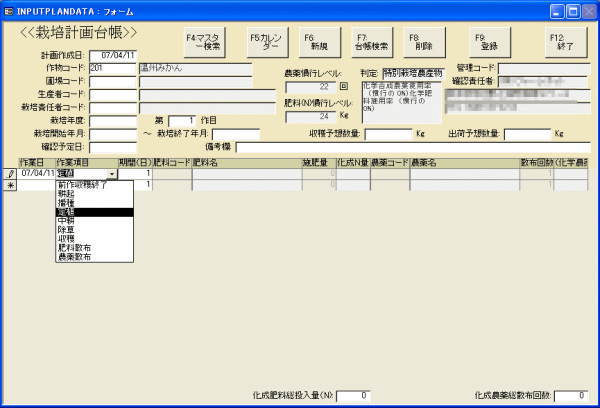Expand the 作業項目 combo box arrow
The height and width of the screenshot is (408, 600).
point(113,173)
